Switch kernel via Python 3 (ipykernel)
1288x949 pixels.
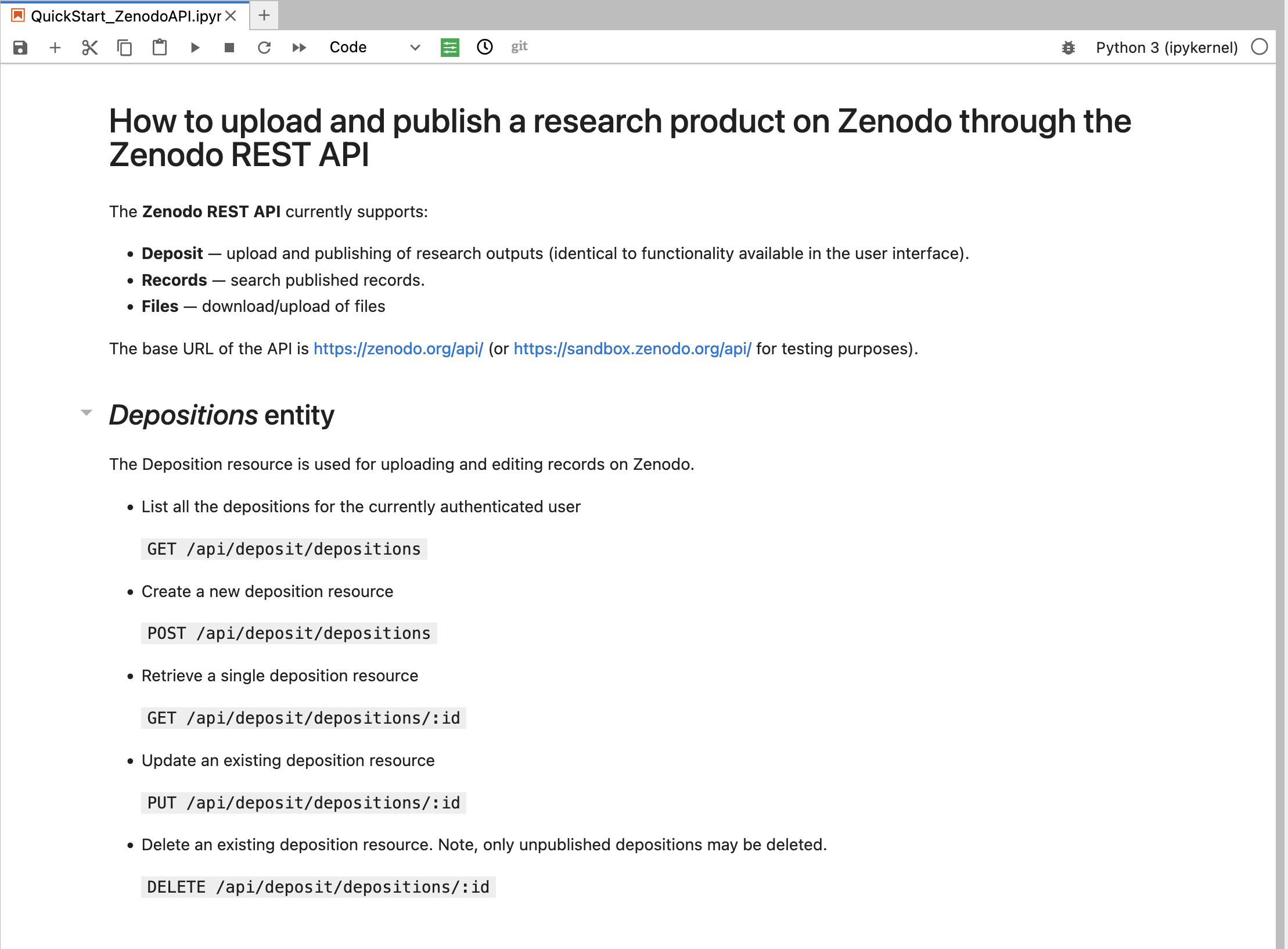[x=1167, y=48]
